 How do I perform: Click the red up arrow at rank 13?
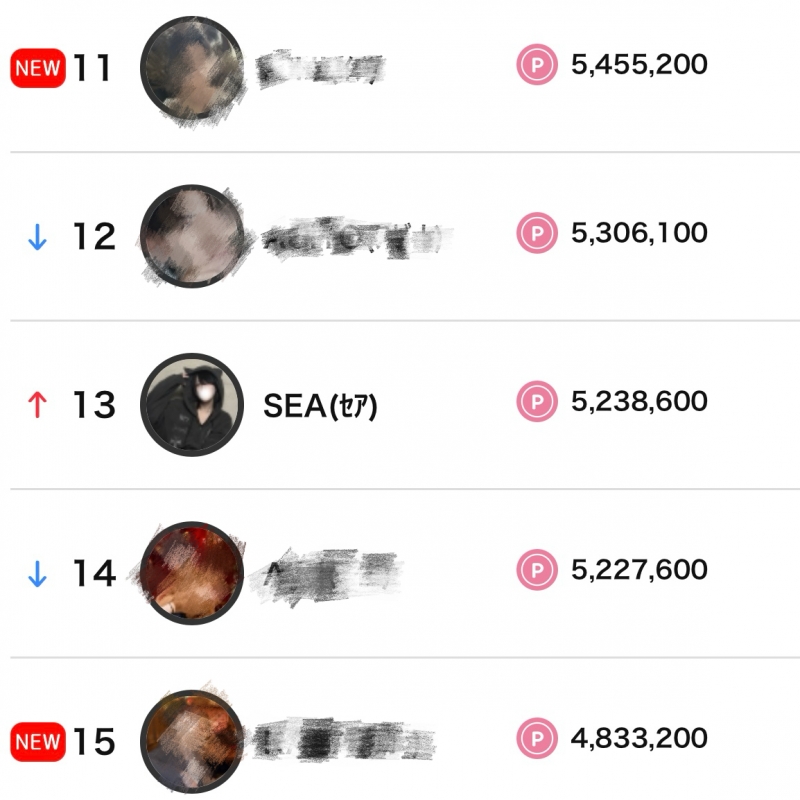point(37,405)
